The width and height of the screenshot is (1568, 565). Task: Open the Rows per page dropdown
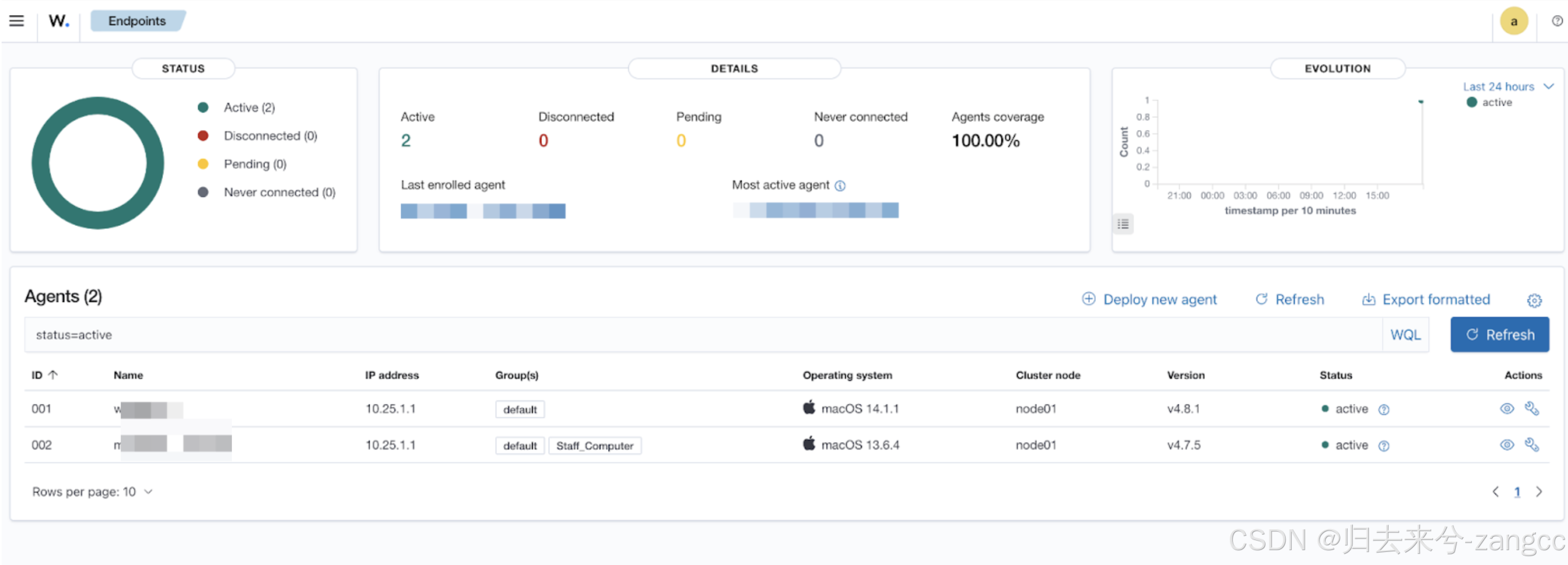[92, 492]
